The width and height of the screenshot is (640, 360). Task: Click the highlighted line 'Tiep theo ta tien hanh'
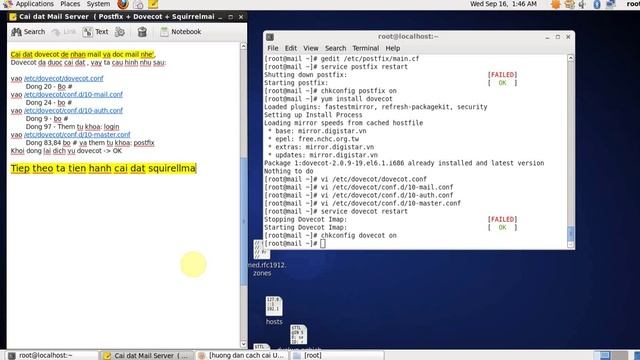(x=103, y=169)
